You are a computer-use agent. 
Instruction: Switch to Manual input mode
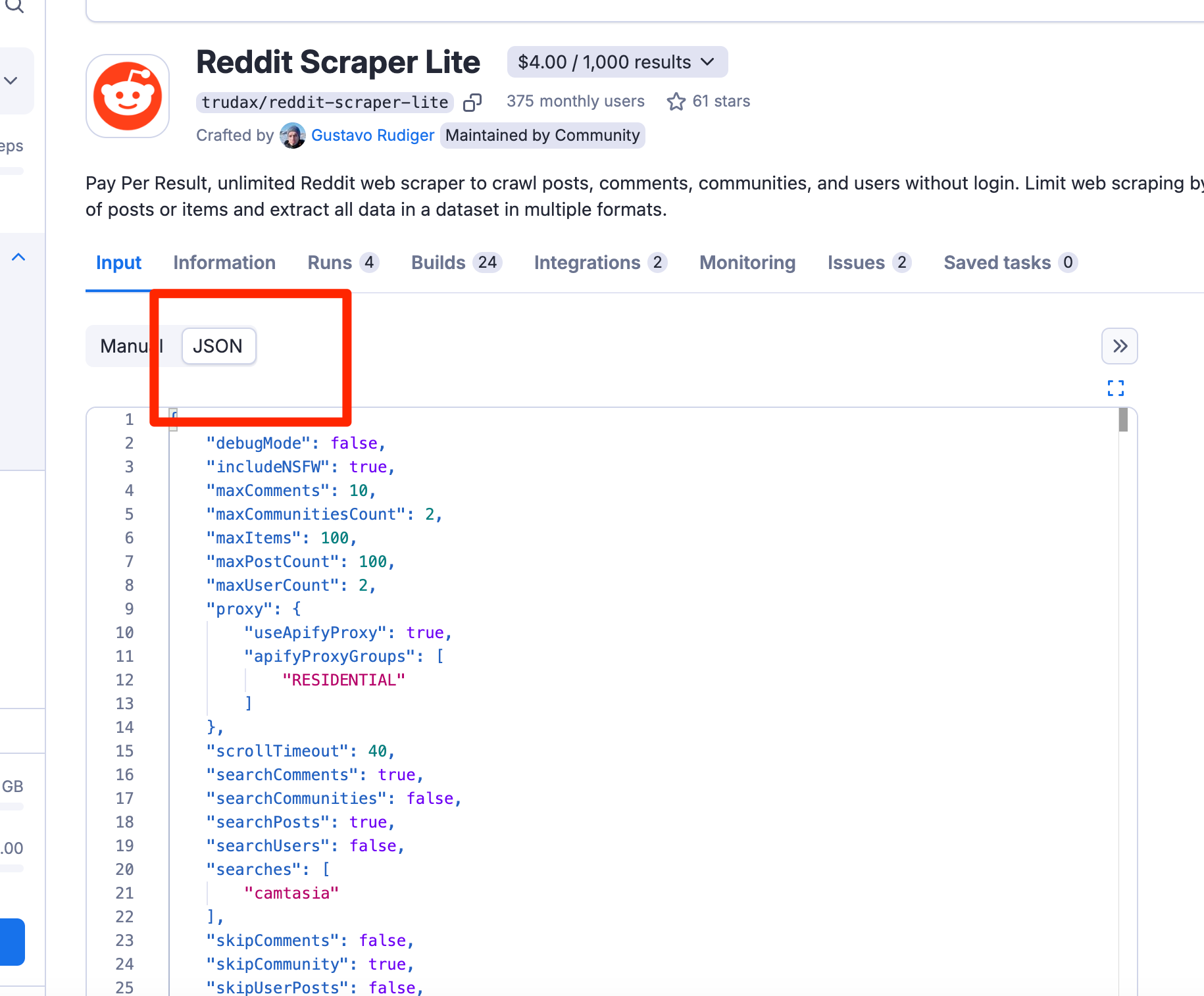(x=132, y=346)
